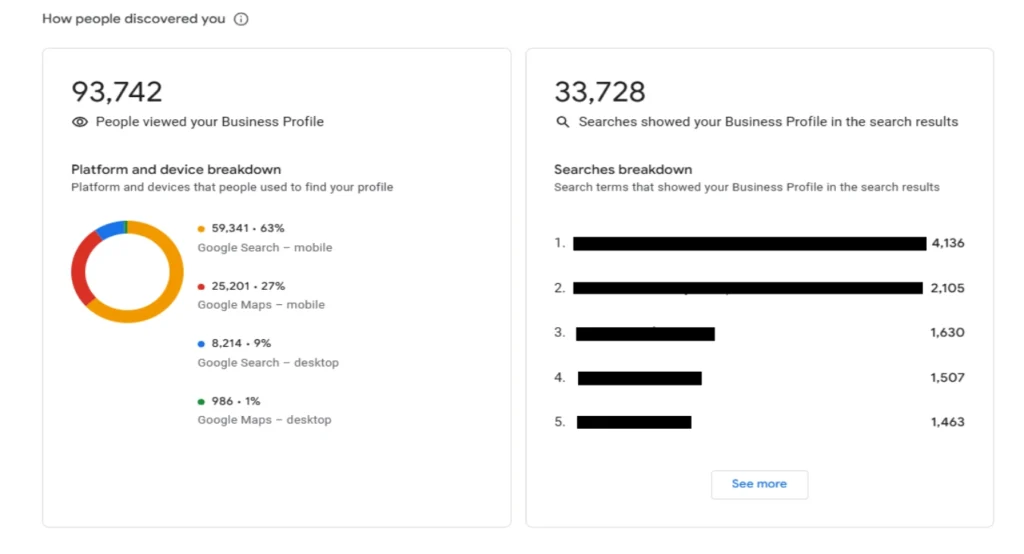Click the Google Maps – mobile label

coord(261,305)
